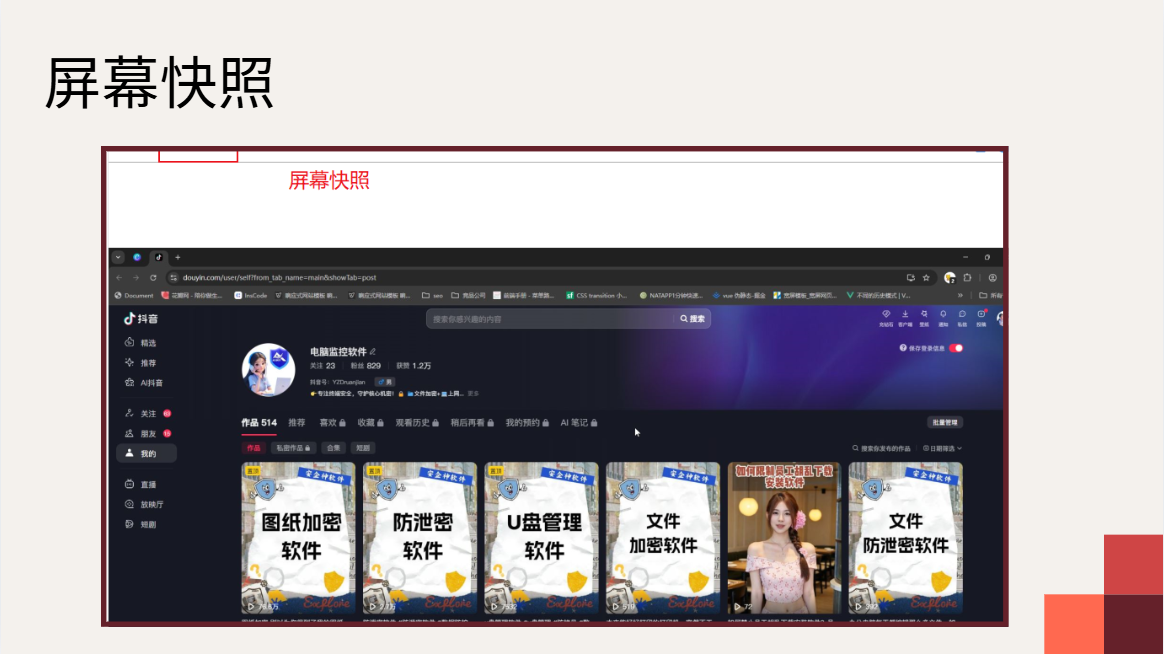
Task: Click the 通知 bell icon
Action: 943,314
